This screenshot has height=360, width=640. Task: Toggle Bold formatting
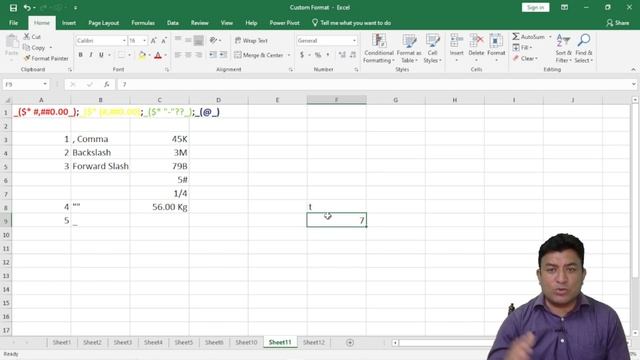click(x=80, y=55)
